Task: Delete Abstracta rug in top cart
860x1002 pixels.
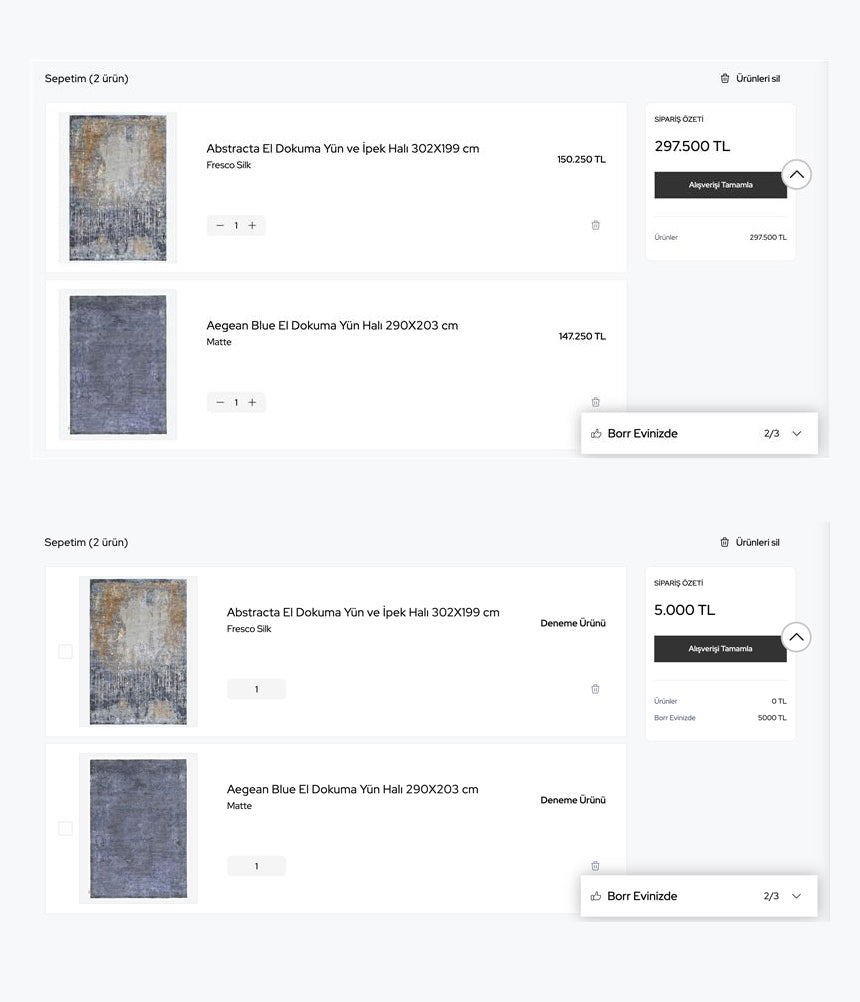Action: (595, 225)
